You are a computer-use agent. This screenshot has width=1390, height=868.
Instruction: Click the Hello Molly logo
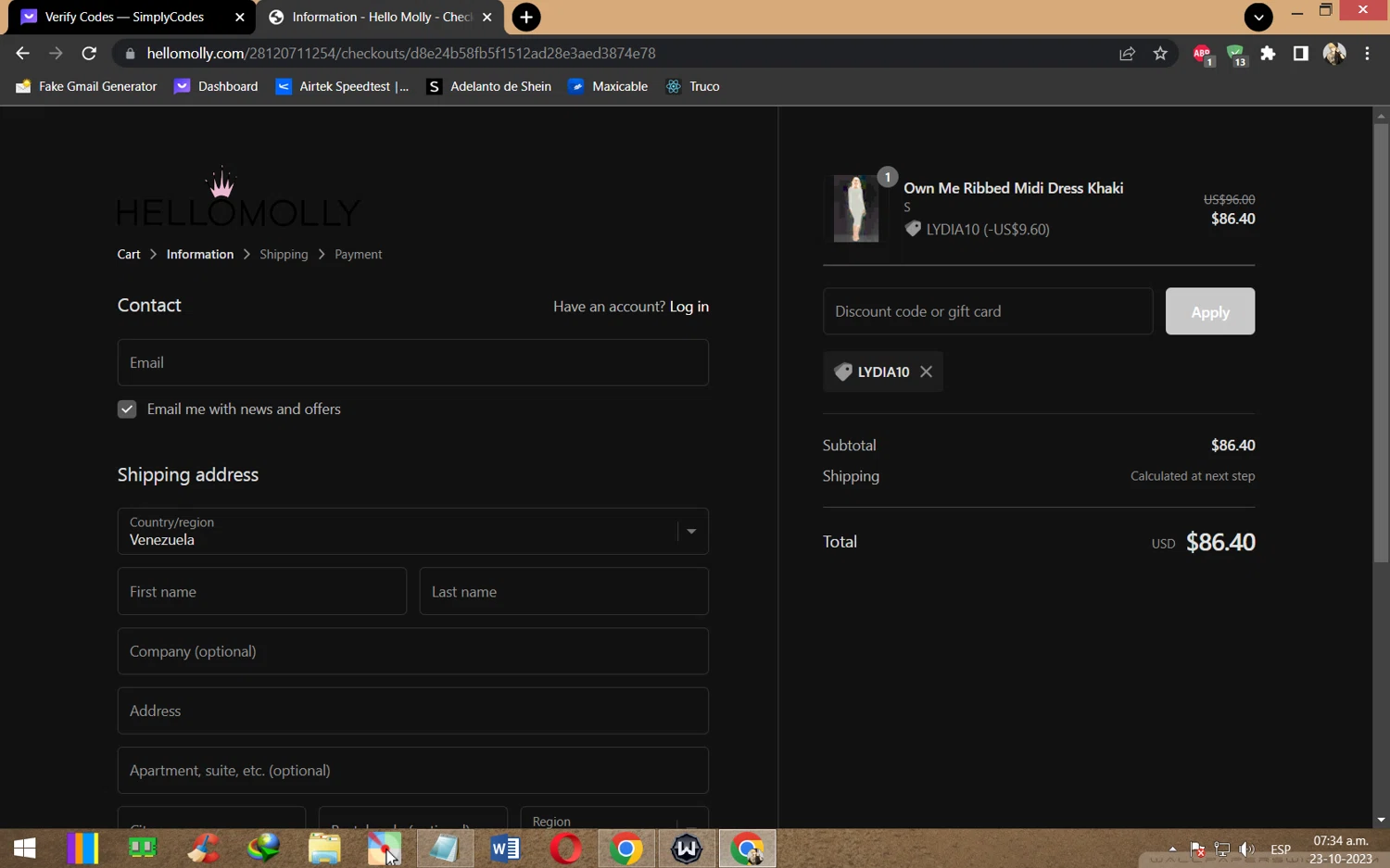click(x=238, y=197)
